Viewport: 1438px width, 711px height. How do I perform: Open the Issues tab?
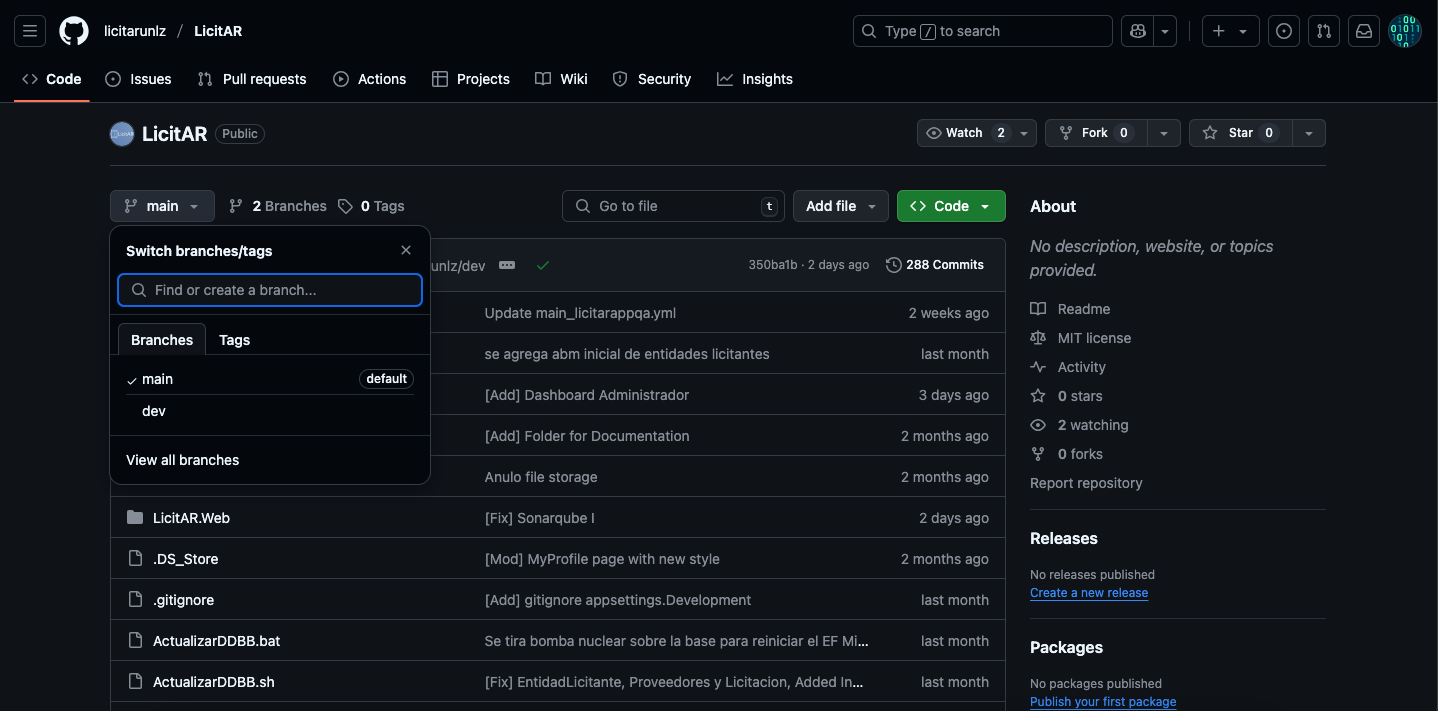point(138,79)
